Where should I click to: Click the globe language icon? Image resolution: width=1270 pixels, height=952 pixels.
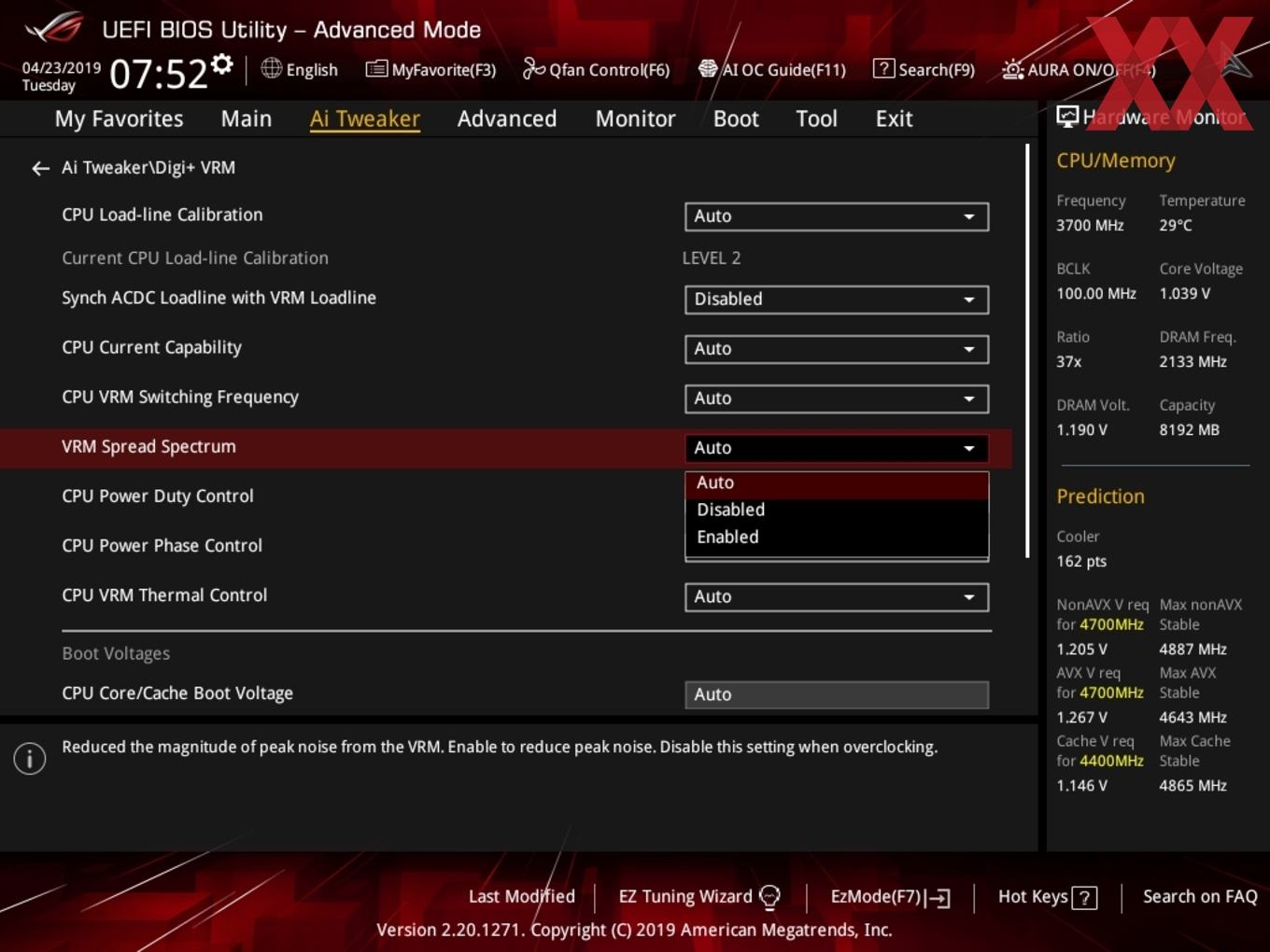271,68
